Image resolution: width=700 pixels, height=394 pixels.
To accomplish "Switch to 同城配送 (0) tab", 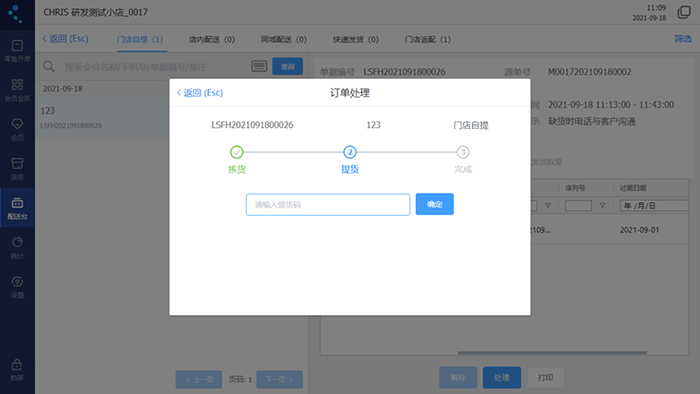I will coord(284,39).
